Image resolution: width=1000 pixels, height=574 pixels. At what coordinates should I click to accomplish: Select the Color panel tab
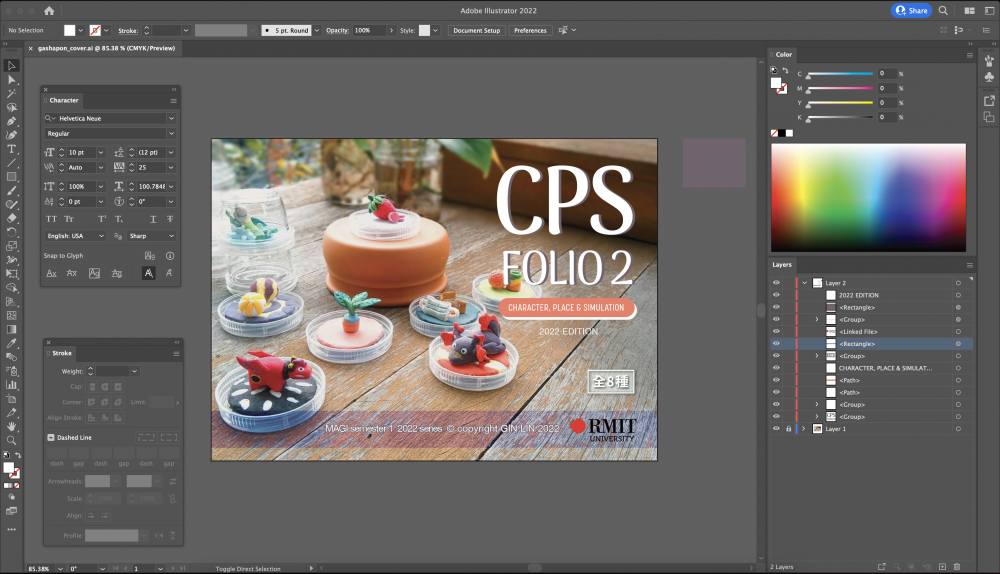pyautogui.click(x=784, y=55)
